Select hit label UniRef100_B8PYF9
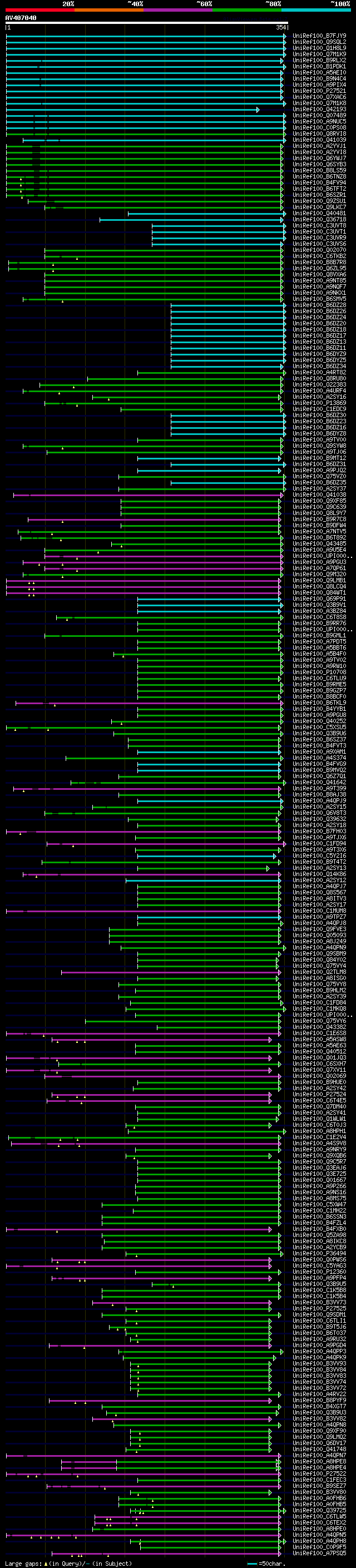Screen dimensions: 356x1568 click(319, 1400)
